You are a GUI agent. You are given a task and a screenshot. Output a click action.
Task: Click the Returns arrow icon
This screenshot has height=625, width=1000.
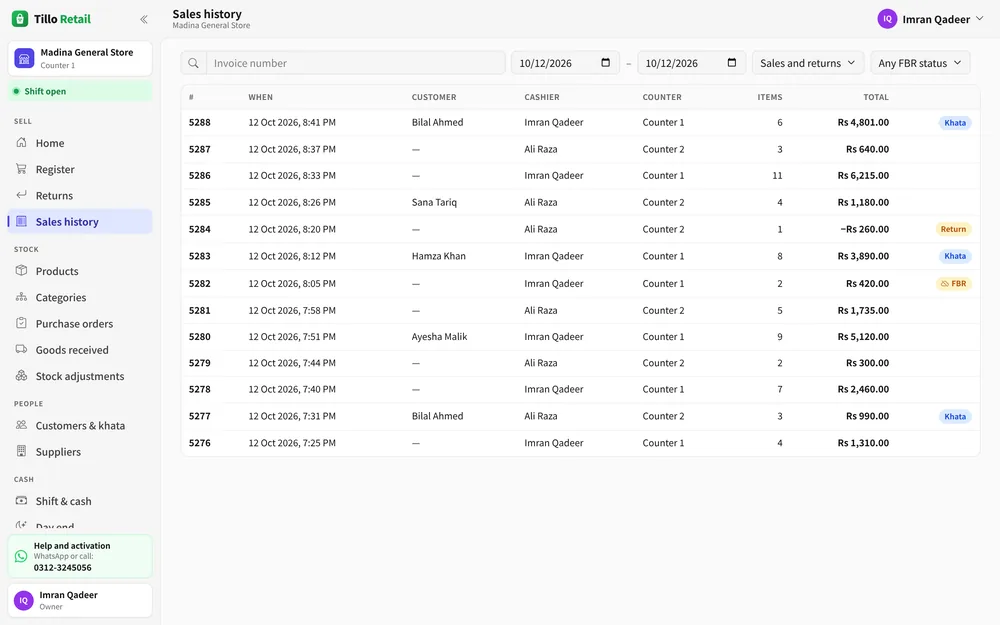pyautogui.click(x=22, y=195)
